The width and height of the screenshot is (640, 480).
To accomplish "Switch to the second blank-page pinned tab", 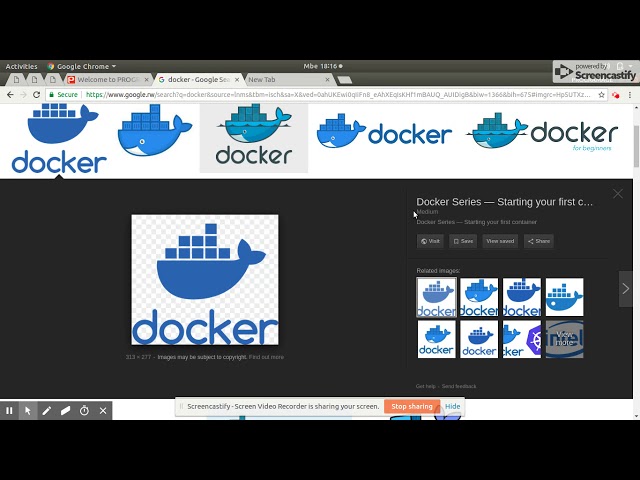I will click(34, 80).
